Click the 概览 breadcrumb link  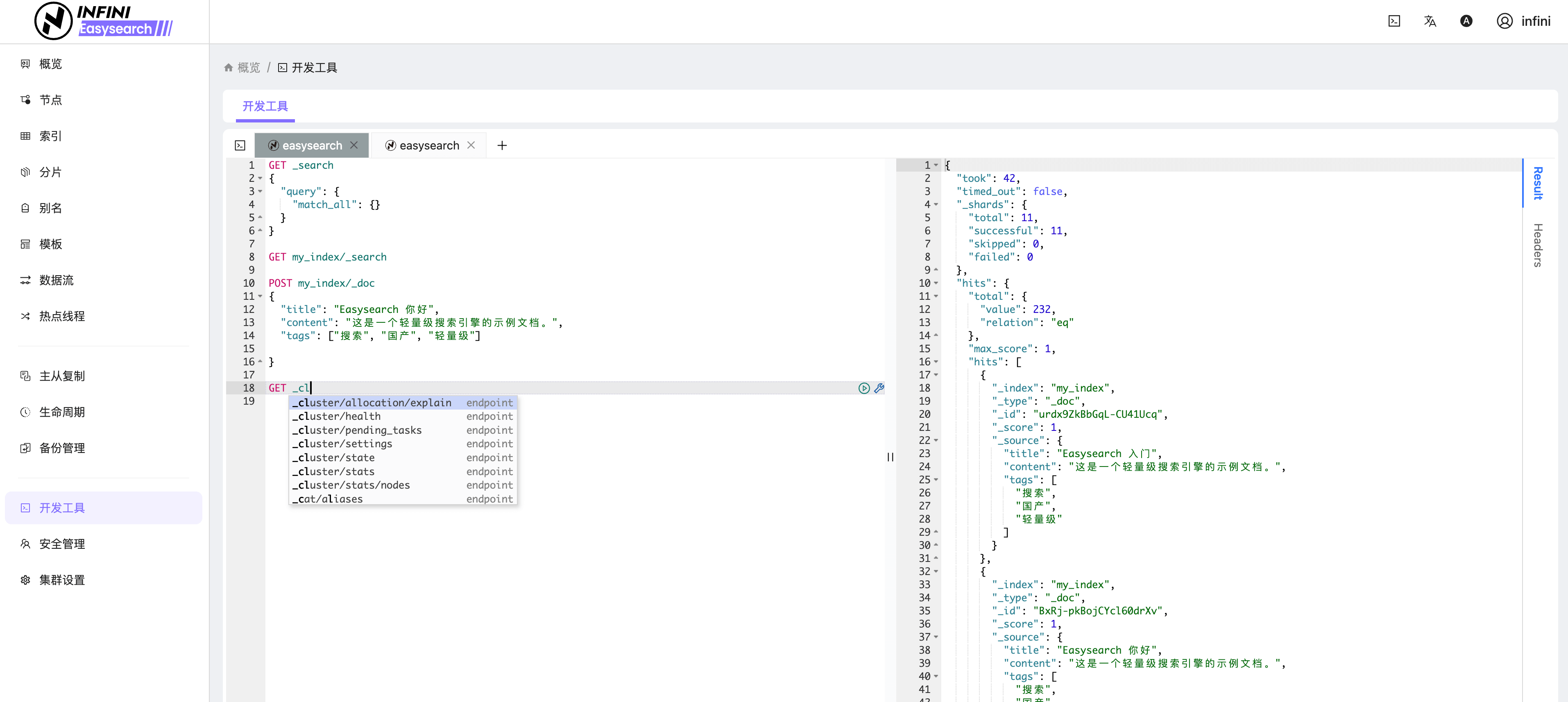coord(248,68)
